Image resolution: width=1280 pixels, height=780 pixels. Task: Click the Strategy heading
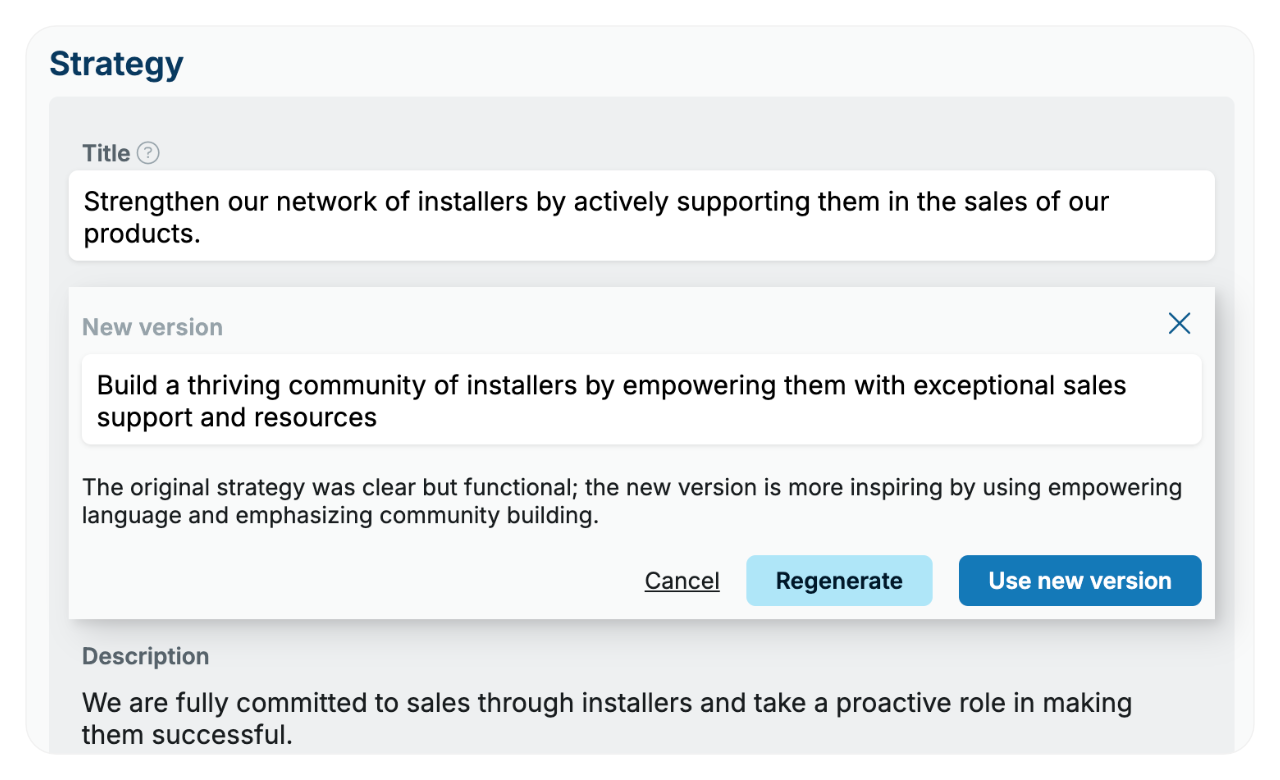pos(116,64)
